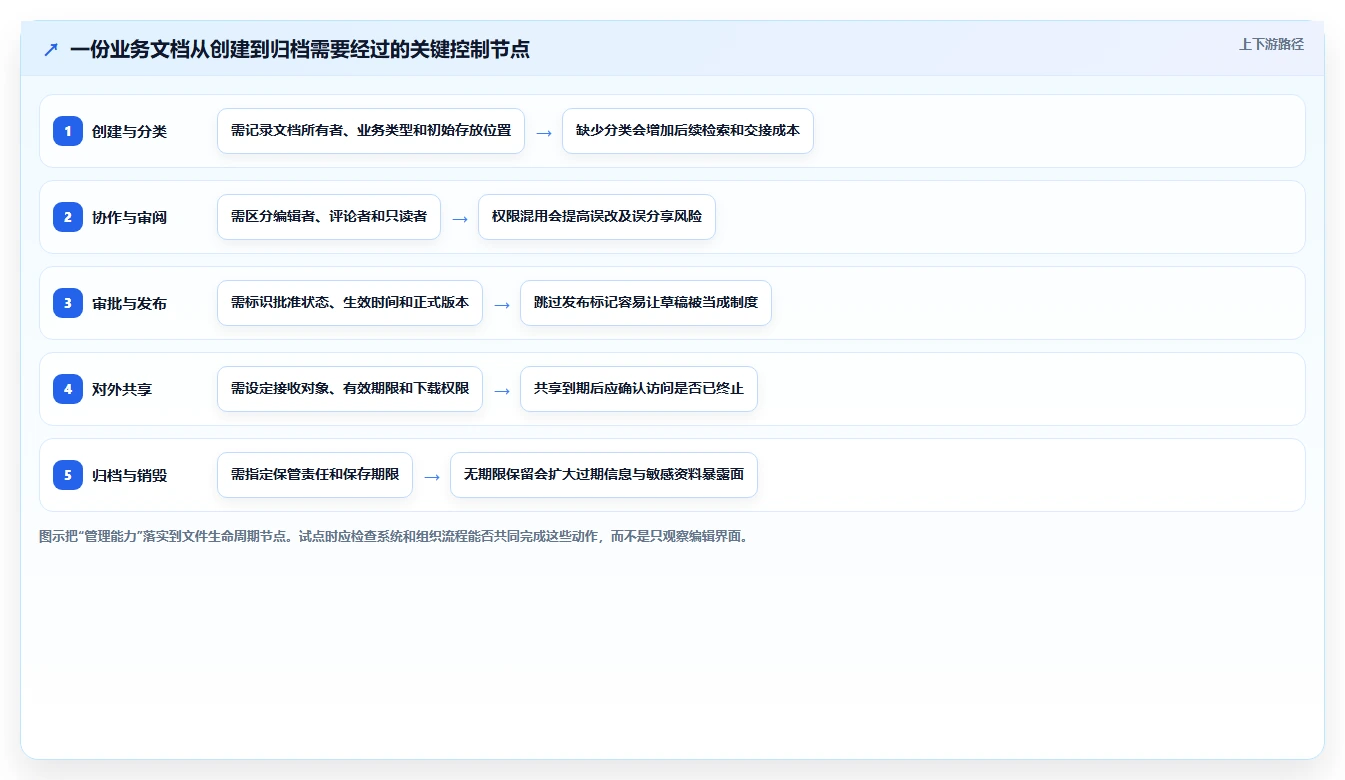1345x780 pixels.
Task: Click the step number 5 badge
Action: (68, 475)
